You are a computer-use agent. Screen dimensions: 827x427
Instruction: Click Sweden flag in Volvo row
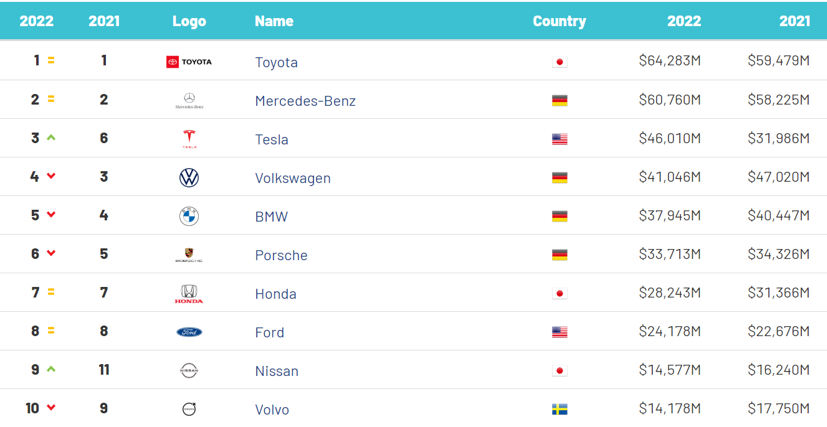[x=559, y=409]
